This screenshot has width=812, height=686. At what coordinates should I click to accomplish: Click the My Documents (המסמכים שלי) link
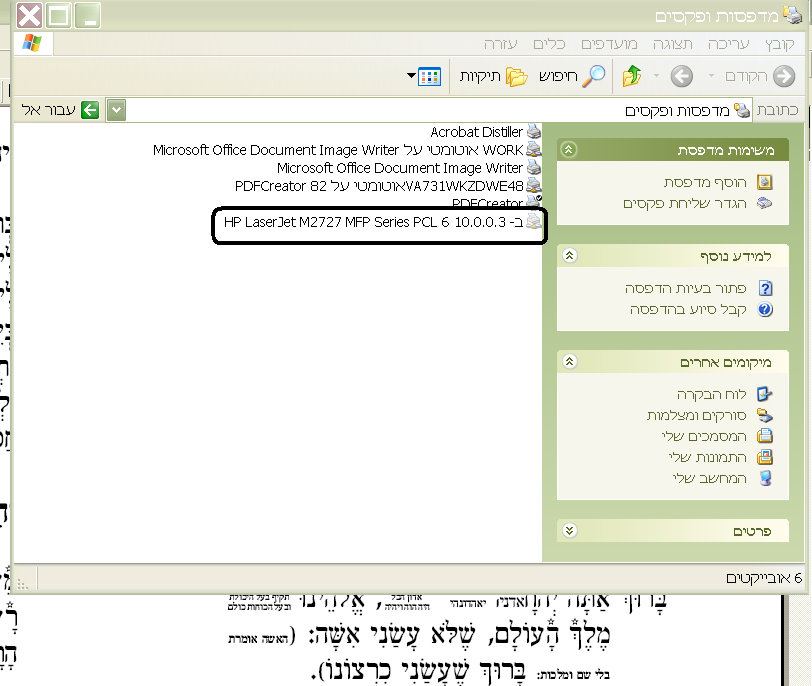pyautogui.click(x=704, y=436)
